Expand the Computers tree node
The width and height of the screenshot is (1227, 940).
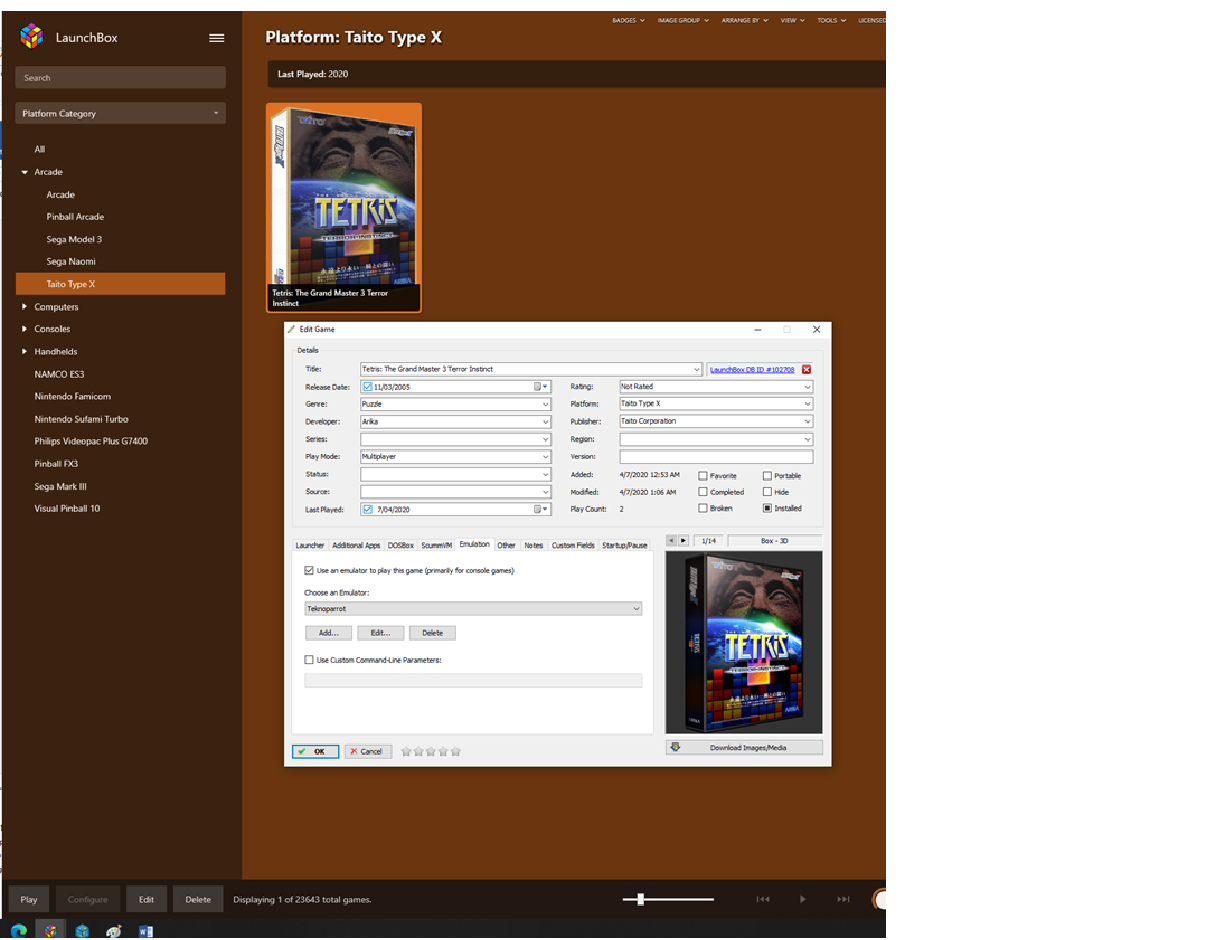point(25,307)
